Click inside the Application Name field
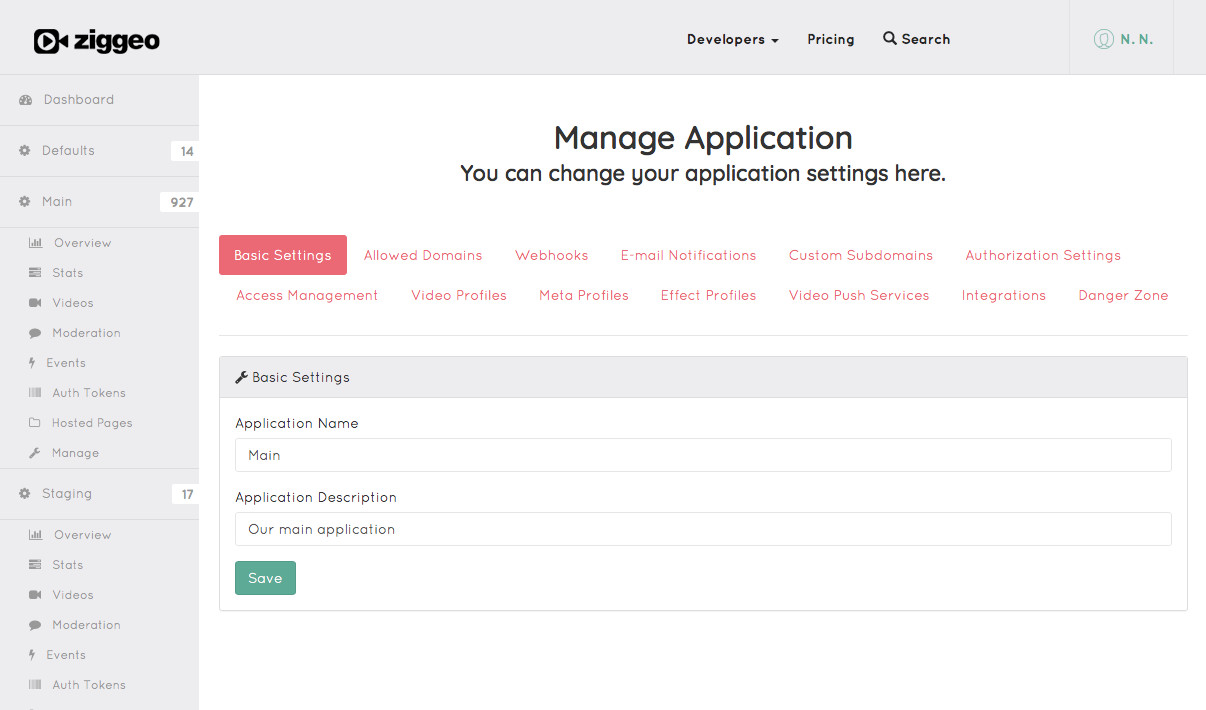The height and width of the screenshot is (710, 1206). 703,455
